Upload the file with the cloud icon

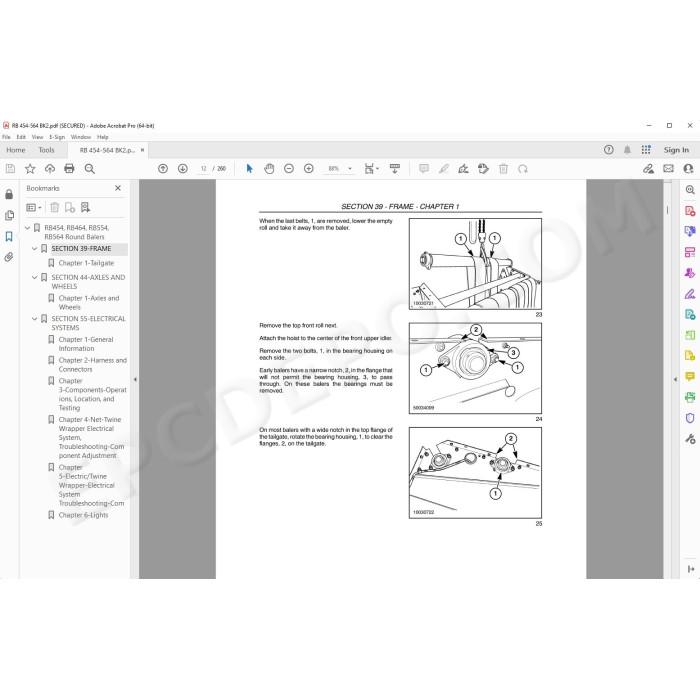[50, 169]
